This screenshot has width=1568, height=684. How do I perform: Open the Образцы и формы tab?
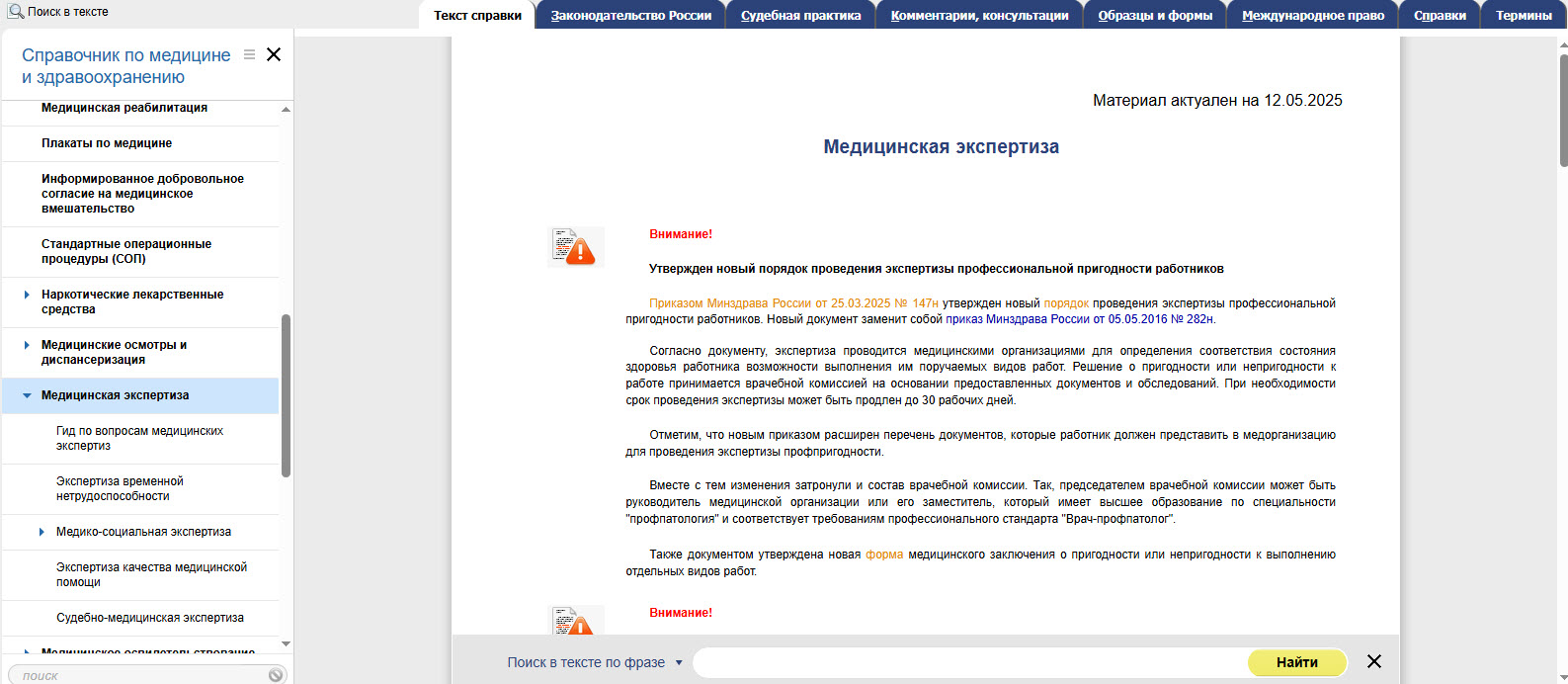pos(1156,15)
